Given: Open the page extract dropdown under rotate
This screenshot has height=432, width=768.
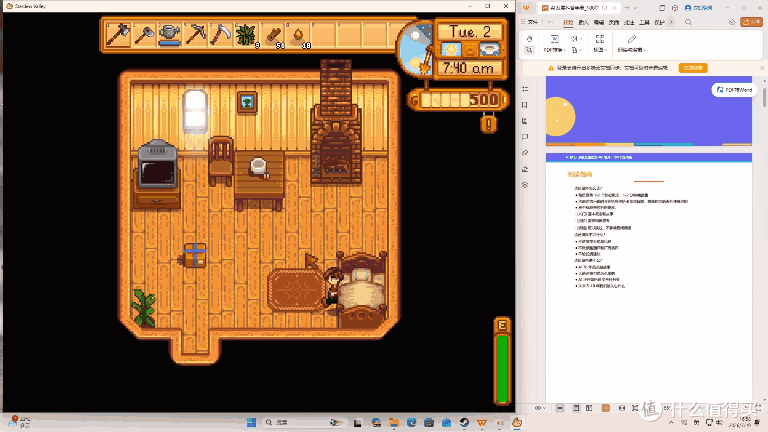Looking at the screenshot, I should click(x=576, y=50).
